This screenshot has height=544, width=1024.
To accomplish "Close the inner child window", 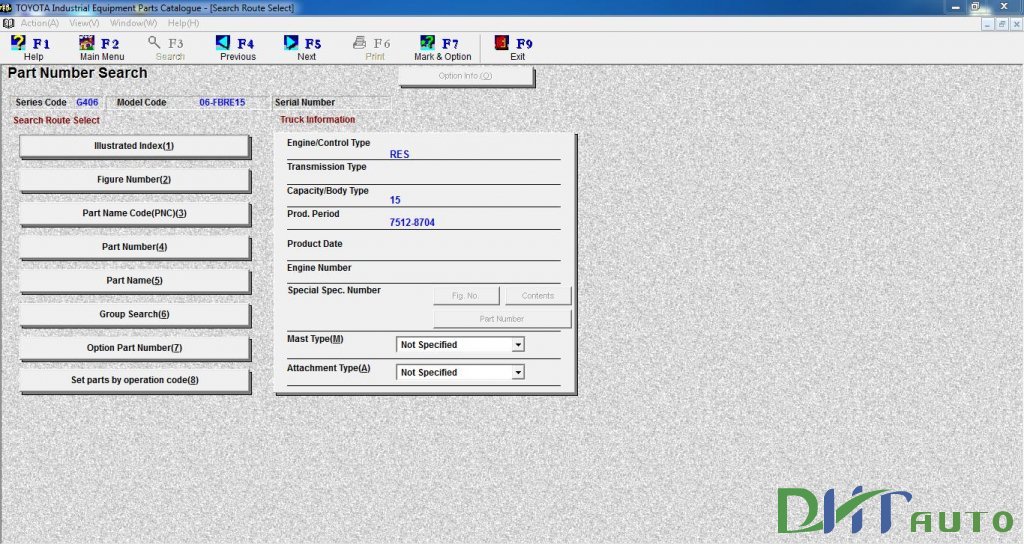I will [x=1016, y=25].
